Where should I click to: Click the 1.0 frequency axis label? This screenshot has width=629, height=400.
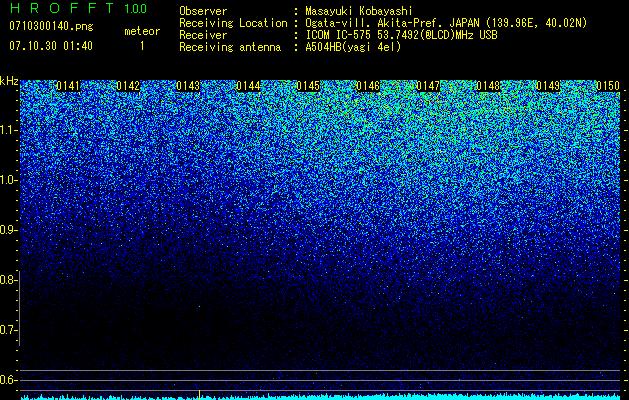coord(8,180)
